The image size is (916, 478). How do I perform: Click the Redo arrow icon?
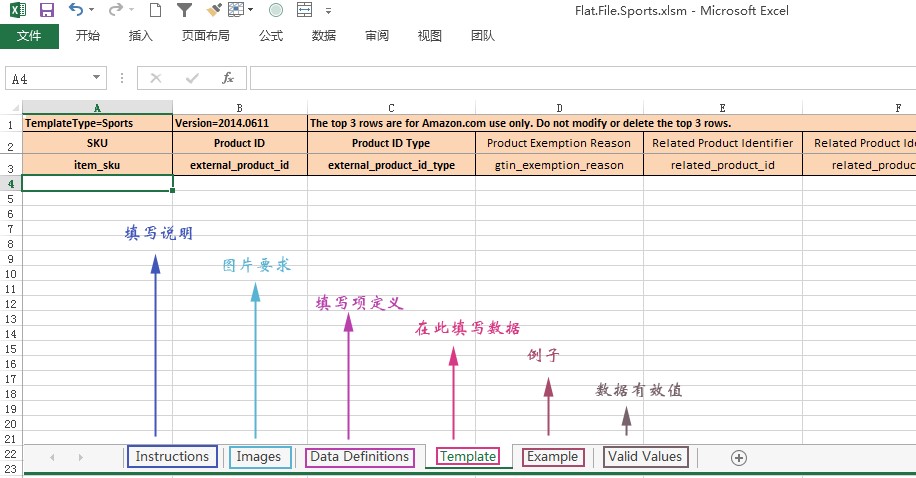[x=115, y=11]
